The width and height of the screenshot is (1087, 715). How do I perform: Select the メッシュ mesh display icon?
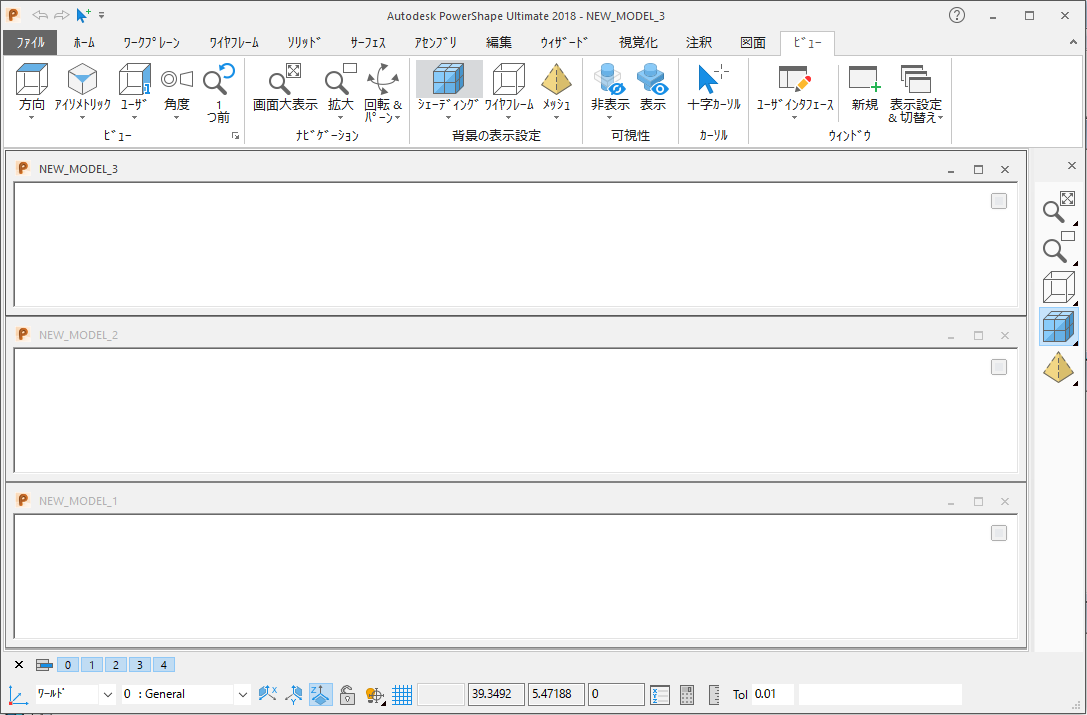point(556,79)
